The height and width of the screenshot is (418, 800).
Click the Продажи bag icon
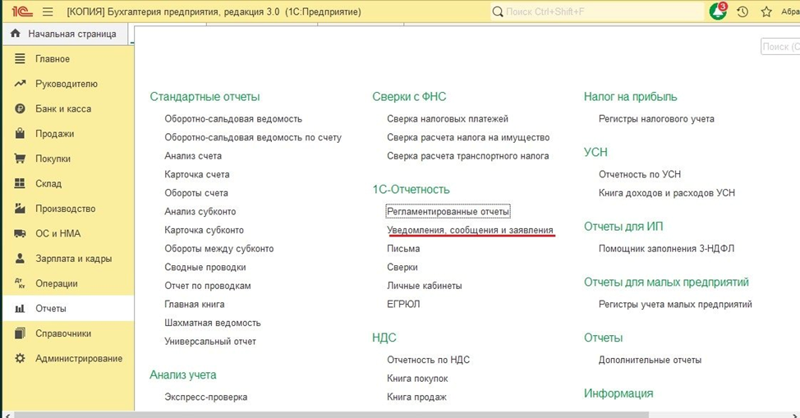[x=20, y=133]
